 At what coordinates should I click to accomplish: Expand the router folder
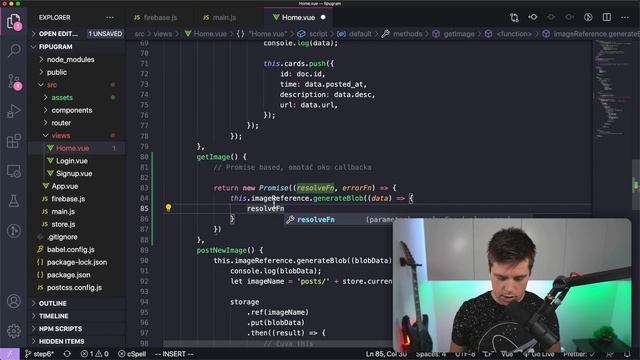(61, 123)
